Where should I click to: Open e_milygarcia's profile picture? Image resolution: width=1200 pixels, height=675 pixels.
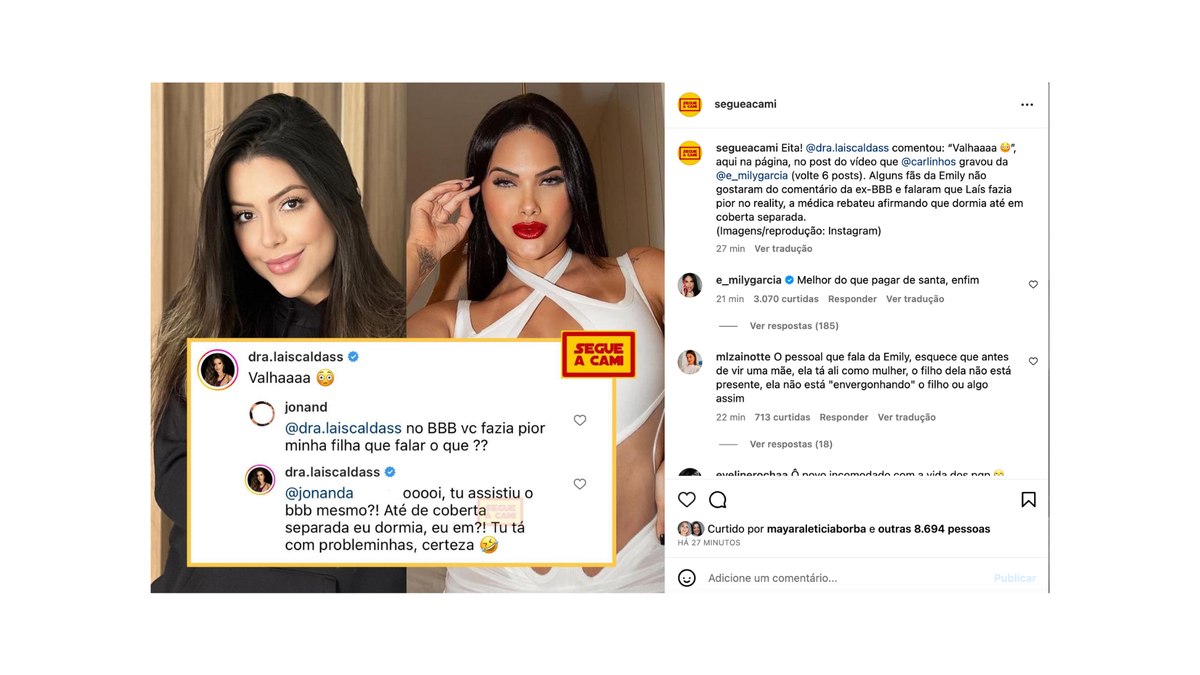[x=690, y=284]
